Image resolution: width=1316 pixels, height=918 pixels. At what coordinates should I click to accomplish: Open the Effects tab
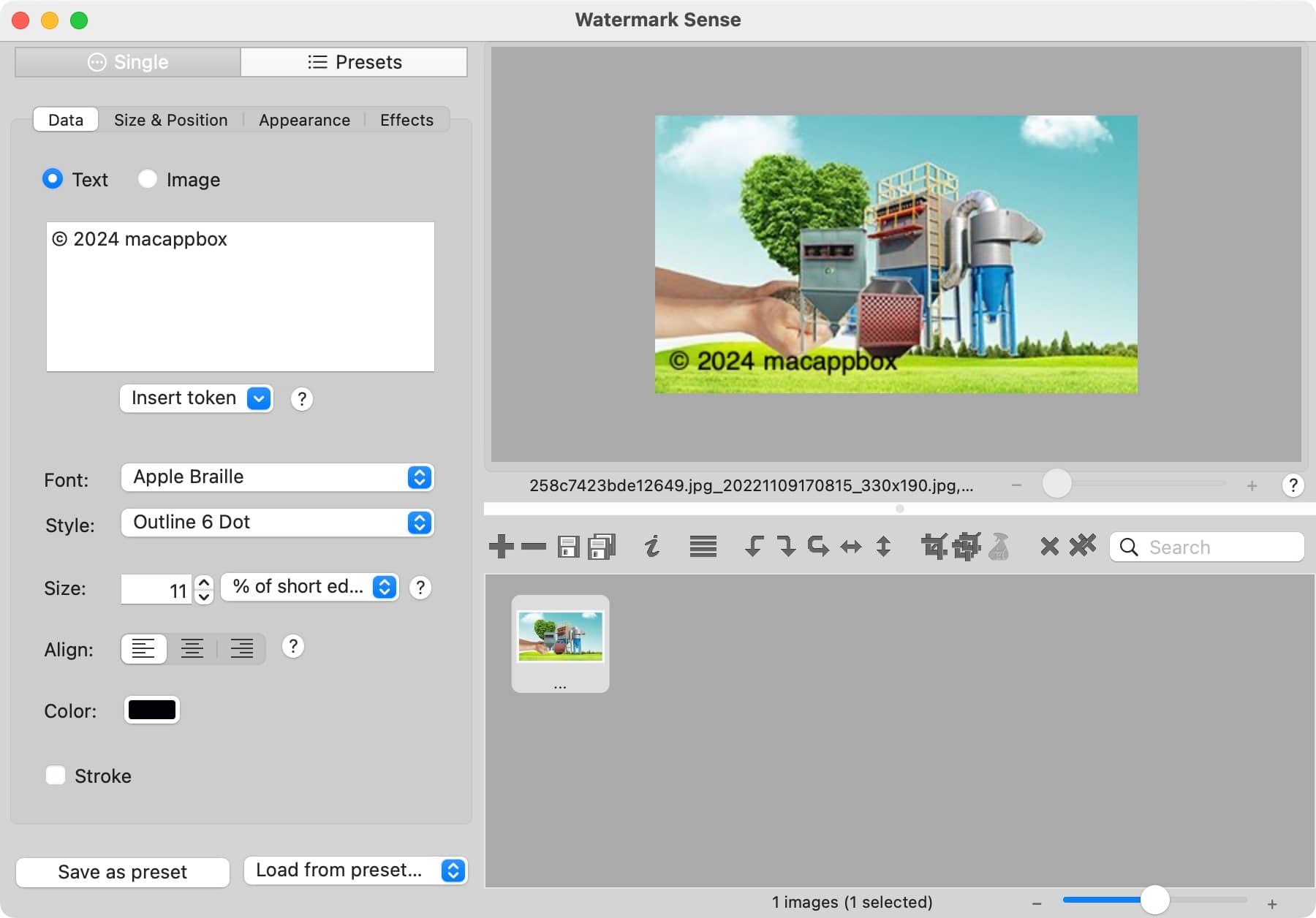point(406,120)
